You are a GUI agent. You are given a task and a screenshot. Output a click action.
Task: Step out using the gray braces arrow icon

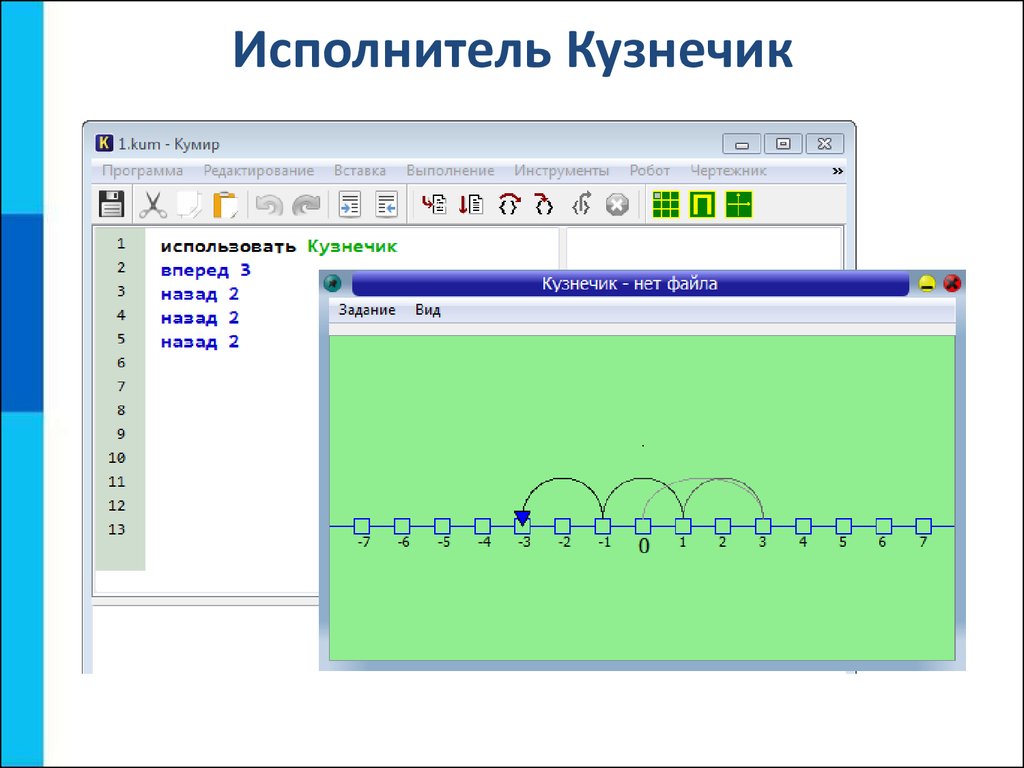581,204
